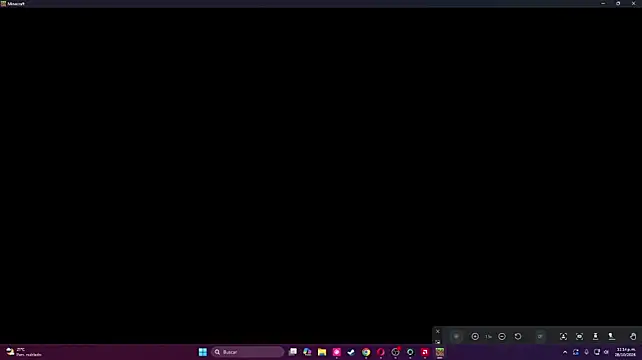Image resolution: width=642 pixels, height=360 pixels.
Task: Open File Explorer from the taskbar
Action: (x=322, y=352)
